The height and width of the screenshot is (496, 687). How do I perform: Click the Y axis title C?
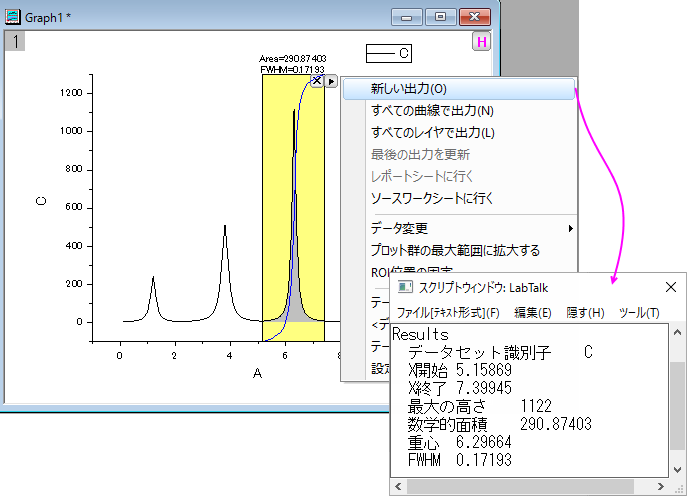(x=41, y=201)
